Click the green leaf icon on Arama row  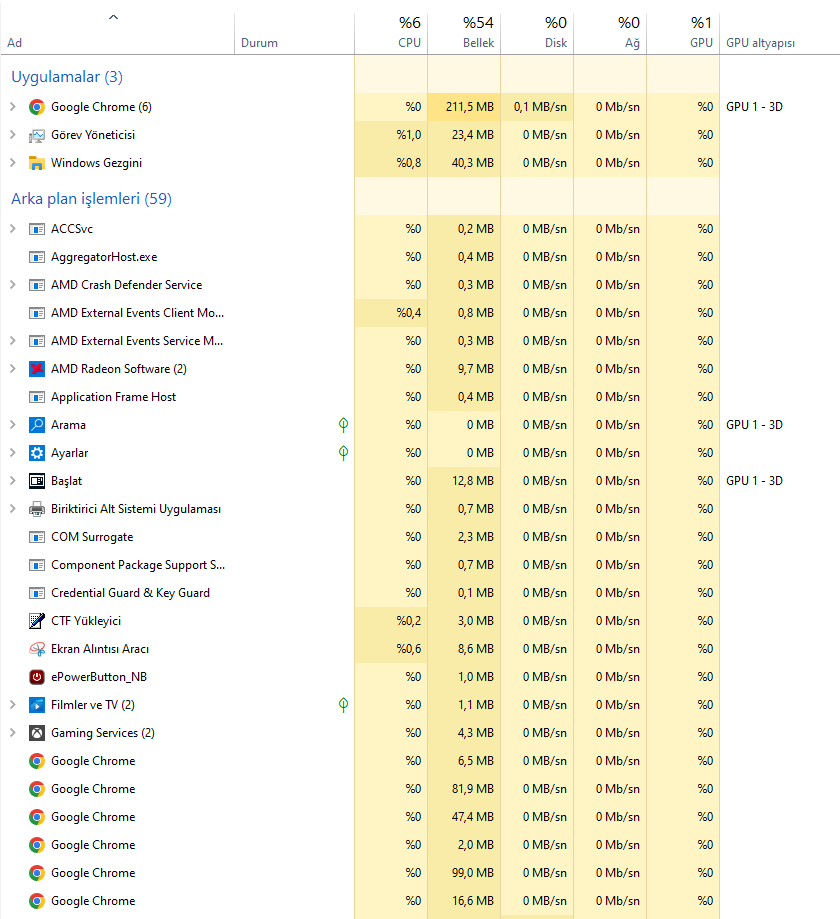coord(344,425)
